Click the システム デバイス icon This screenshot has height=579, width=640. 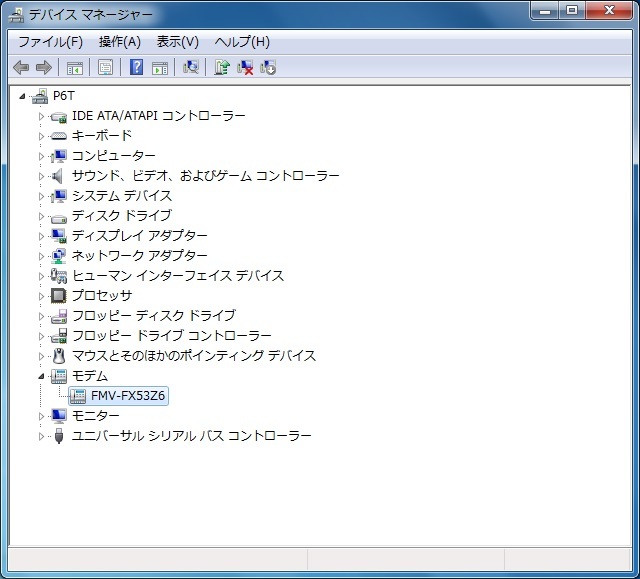[x=59, y=196]
